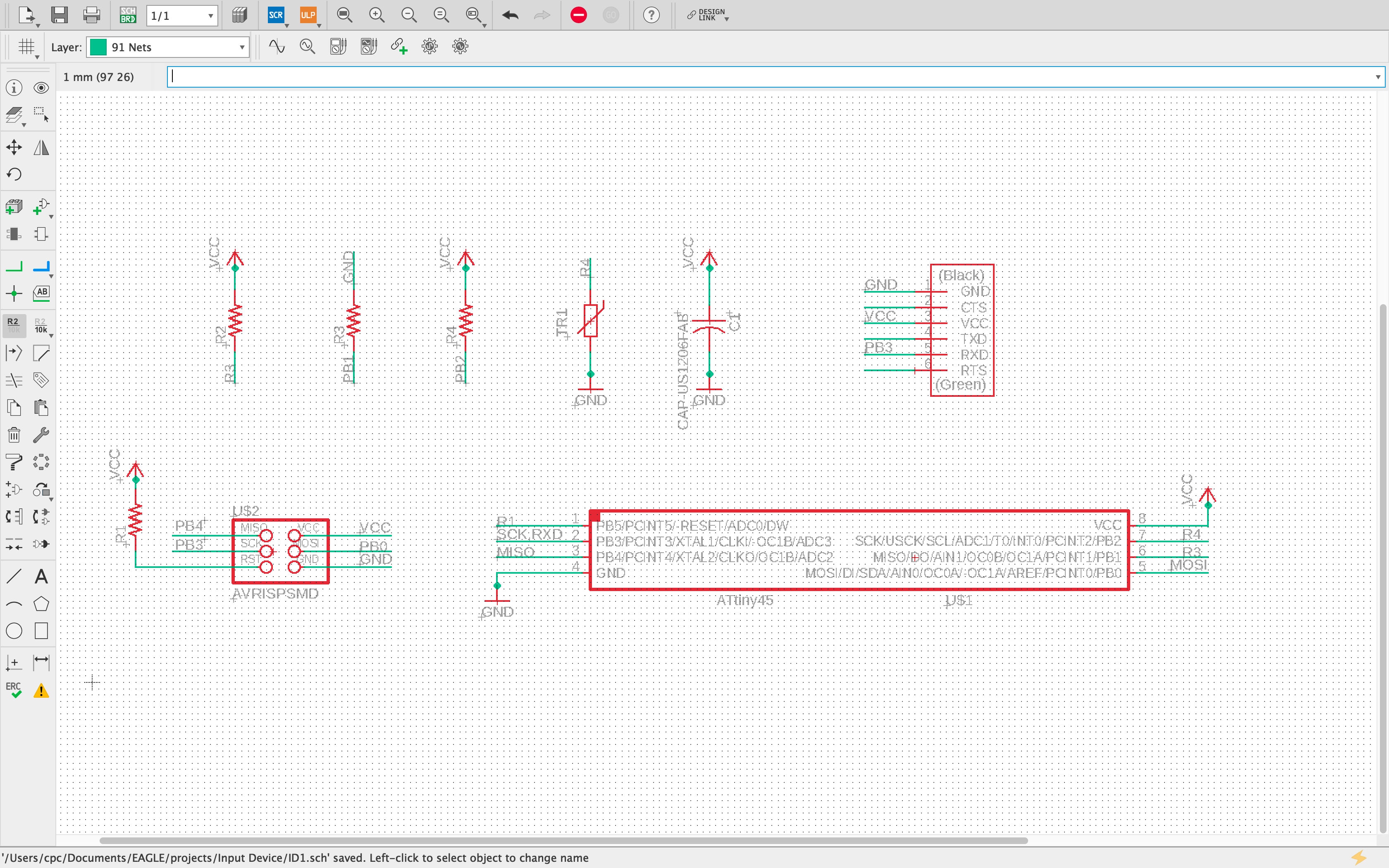Select the Add Part tool
Viewport: 1389px width, 868px height.
coord(14,205)
